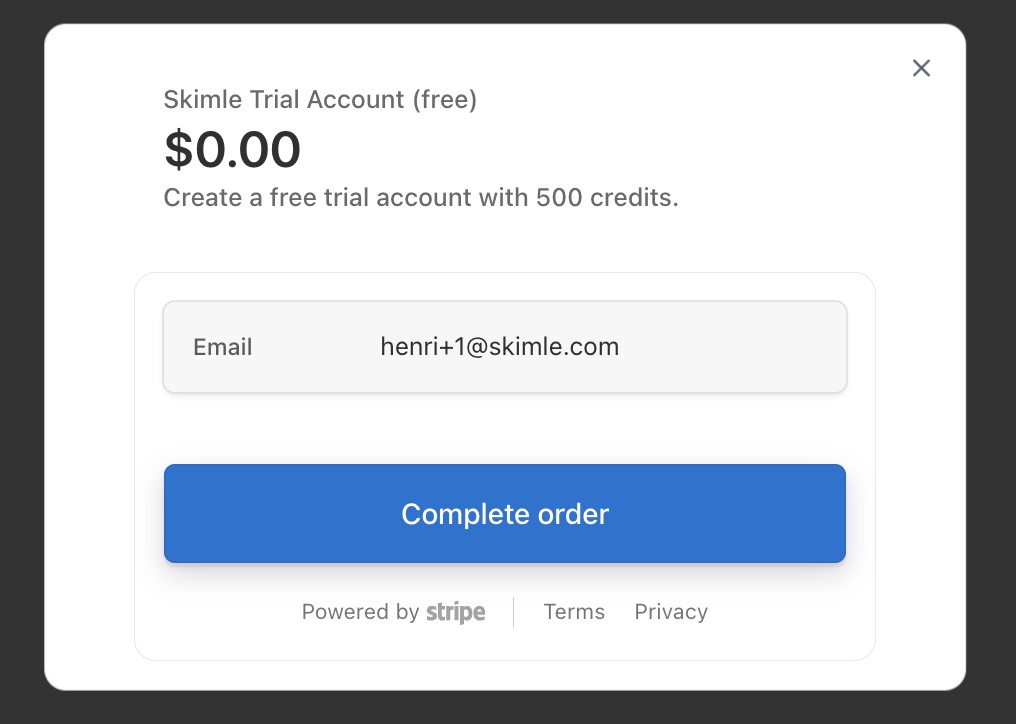Click the Email field label
Screen dimensions: 1016x724
tap(223, 347)
